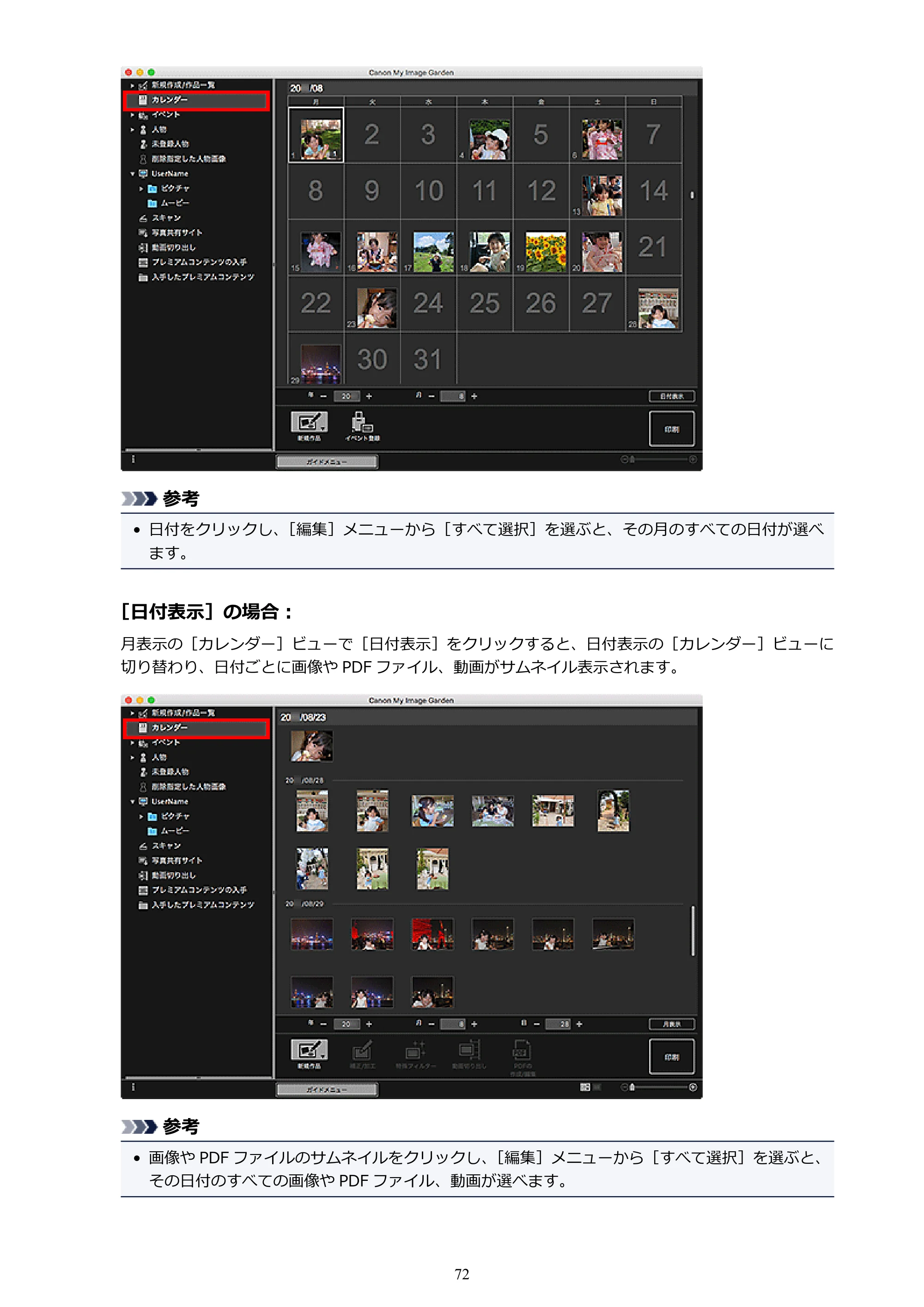Expand the New/Works List (新規作成/作品一覧) node in the upper window
Screen dimensions: 924x1307
pos(132,85)
